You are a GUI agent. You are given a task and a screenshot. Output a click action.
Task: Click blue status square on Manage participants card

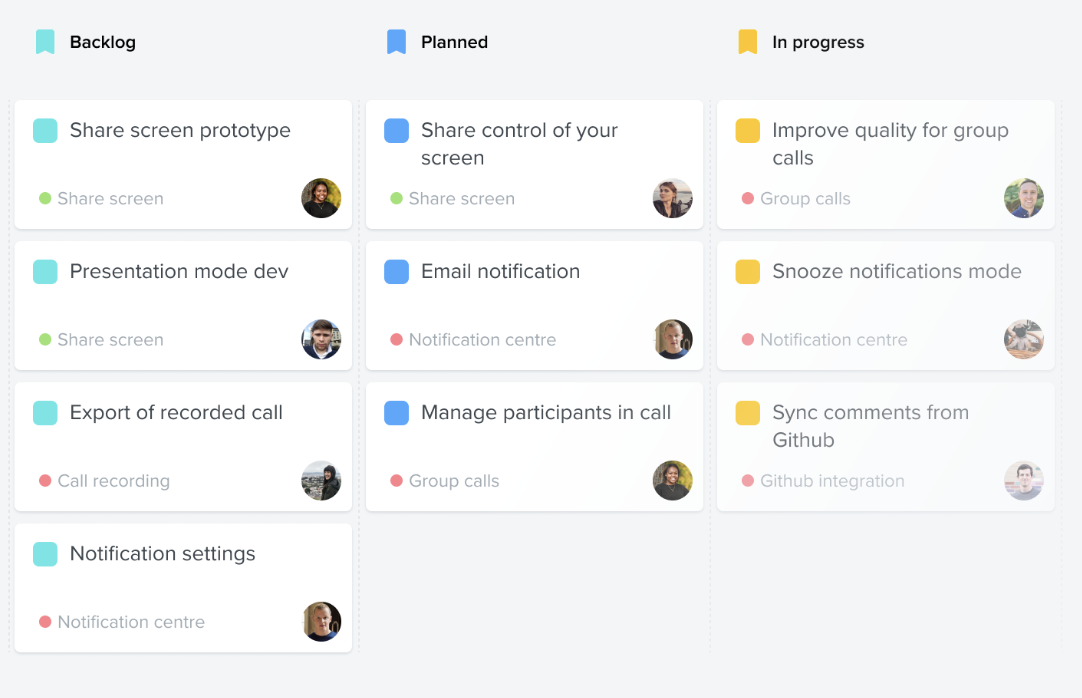396,412
